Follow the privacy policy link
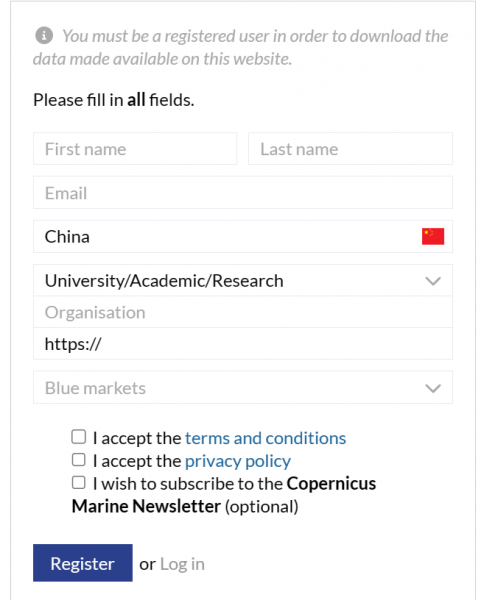 pyautogui.click(x=238, y=461)
